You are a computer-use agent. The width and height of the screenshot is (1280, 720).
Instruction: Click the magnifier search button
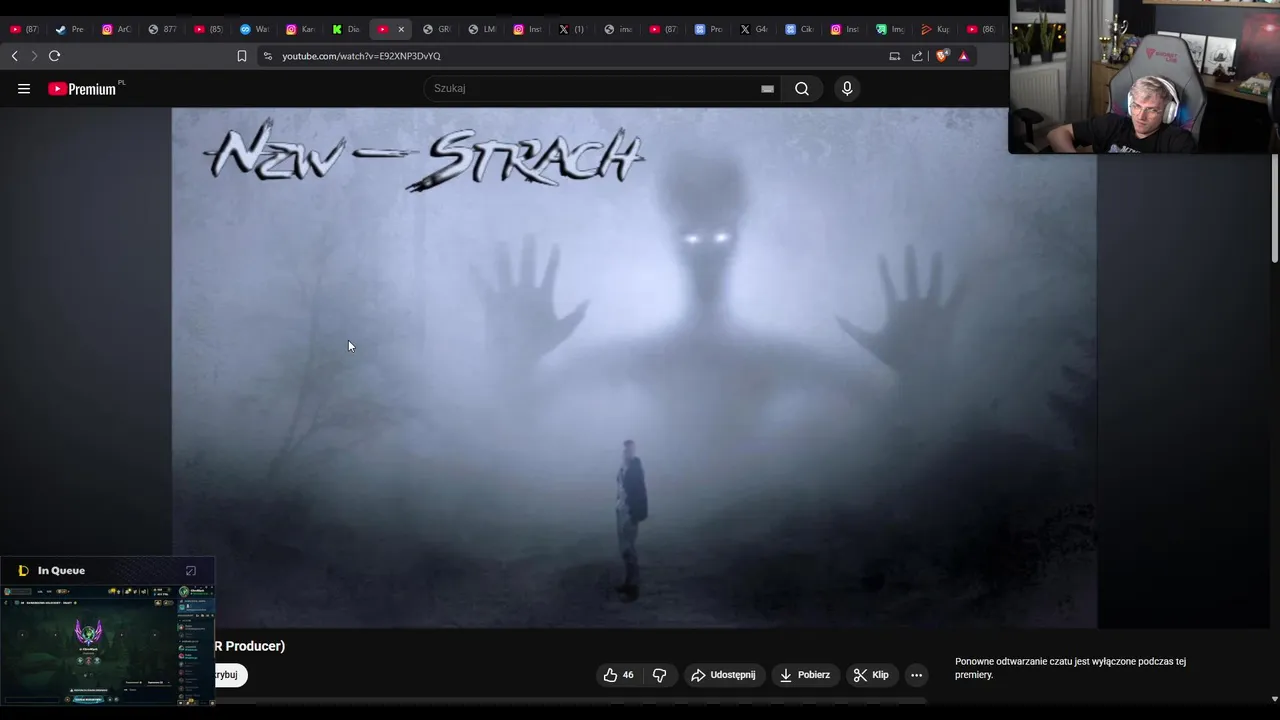point(802,89)
